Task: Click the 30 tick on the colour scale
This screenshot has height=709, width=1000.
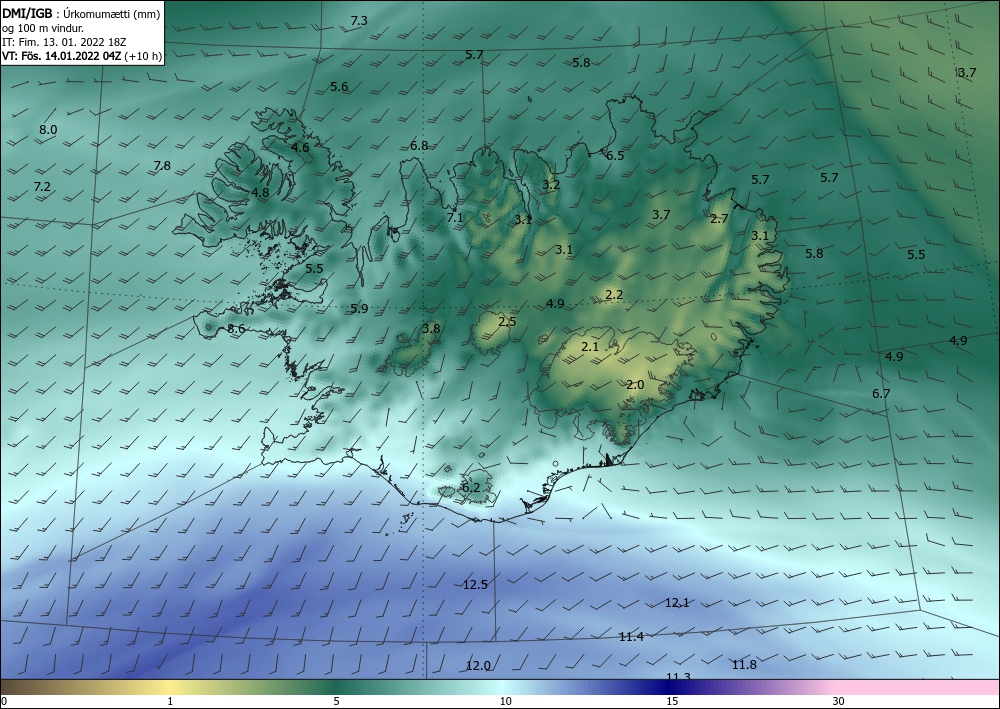Action: point(839,702)
